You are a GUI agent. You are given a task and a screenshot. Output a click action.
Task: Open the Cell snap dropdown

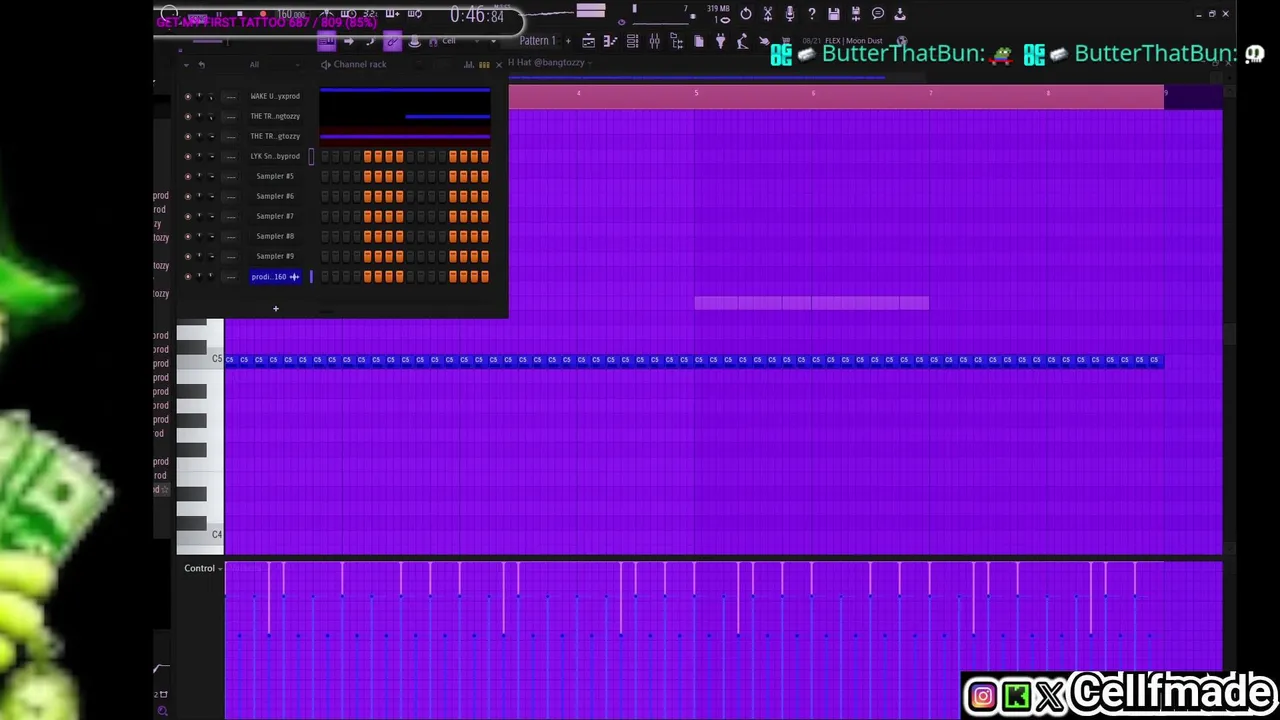[468, 41]
